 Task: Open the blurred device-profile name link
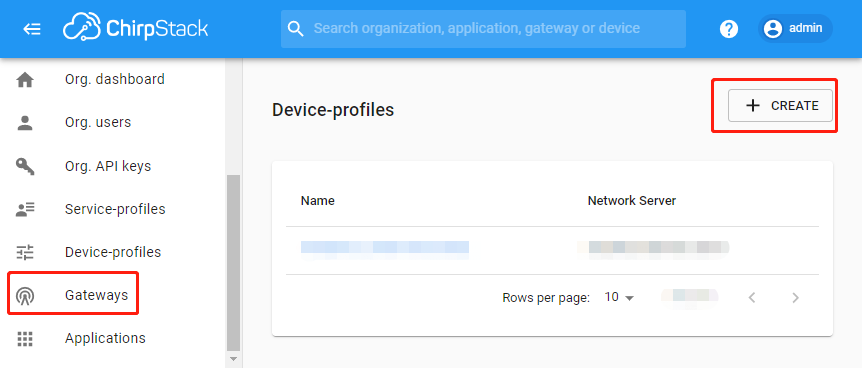385,248
